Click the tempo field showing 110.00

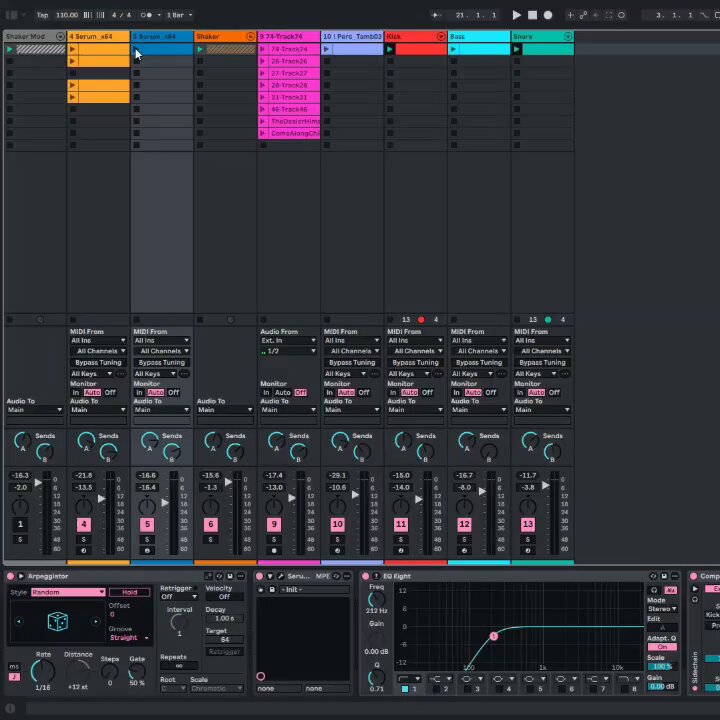pos(67,15)
